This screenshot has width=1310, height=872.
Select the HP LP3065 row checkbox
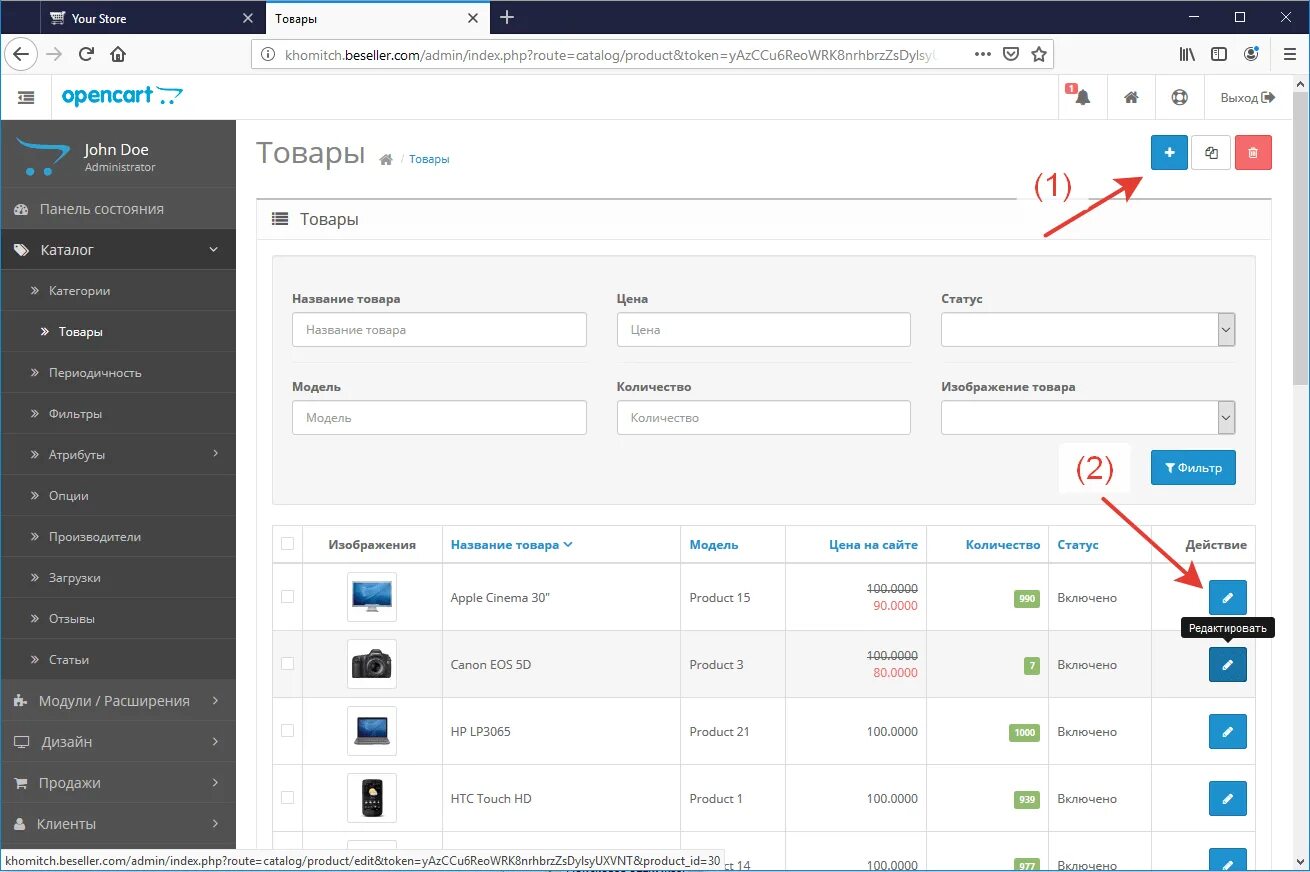tap(288, 730)
